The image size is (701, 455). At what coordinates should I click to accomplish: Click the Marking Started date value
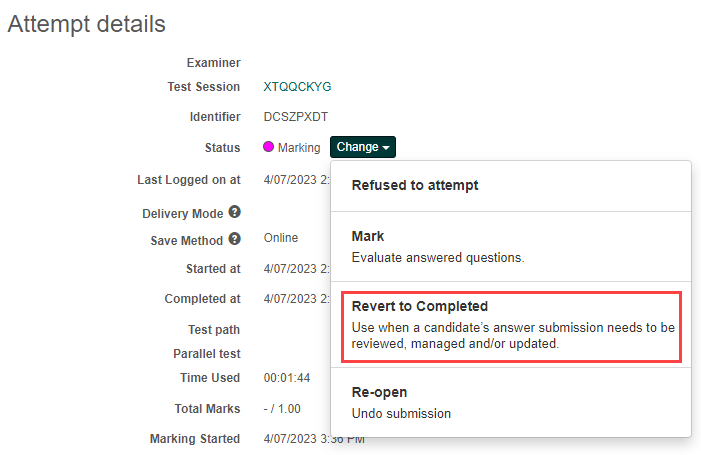[313, 439]
